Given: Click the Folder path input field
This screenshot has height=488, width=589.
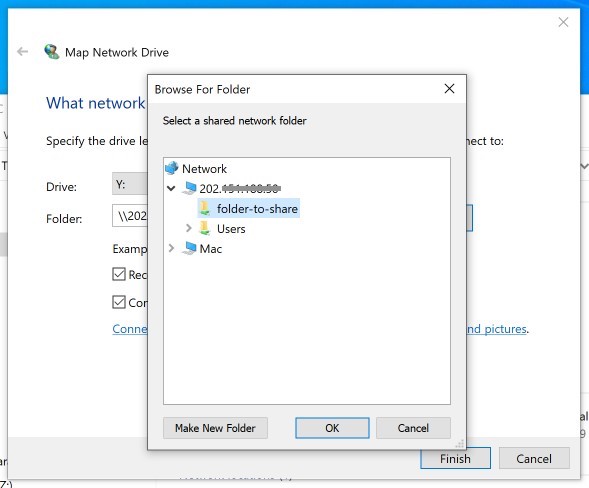Looking at the screenshot, I should 130,216.
